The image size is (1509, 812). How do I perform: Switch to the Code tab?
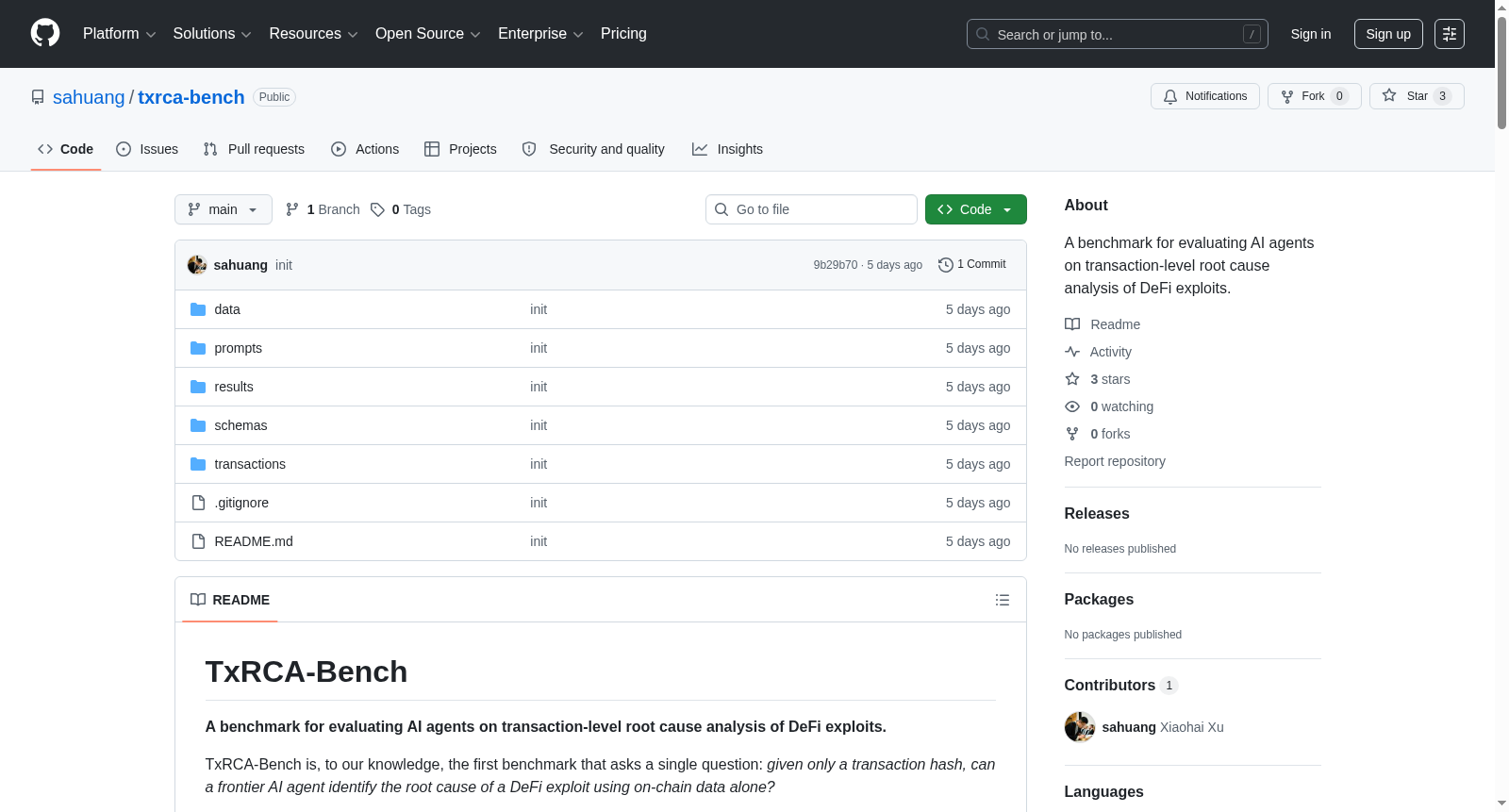(66, 149)
